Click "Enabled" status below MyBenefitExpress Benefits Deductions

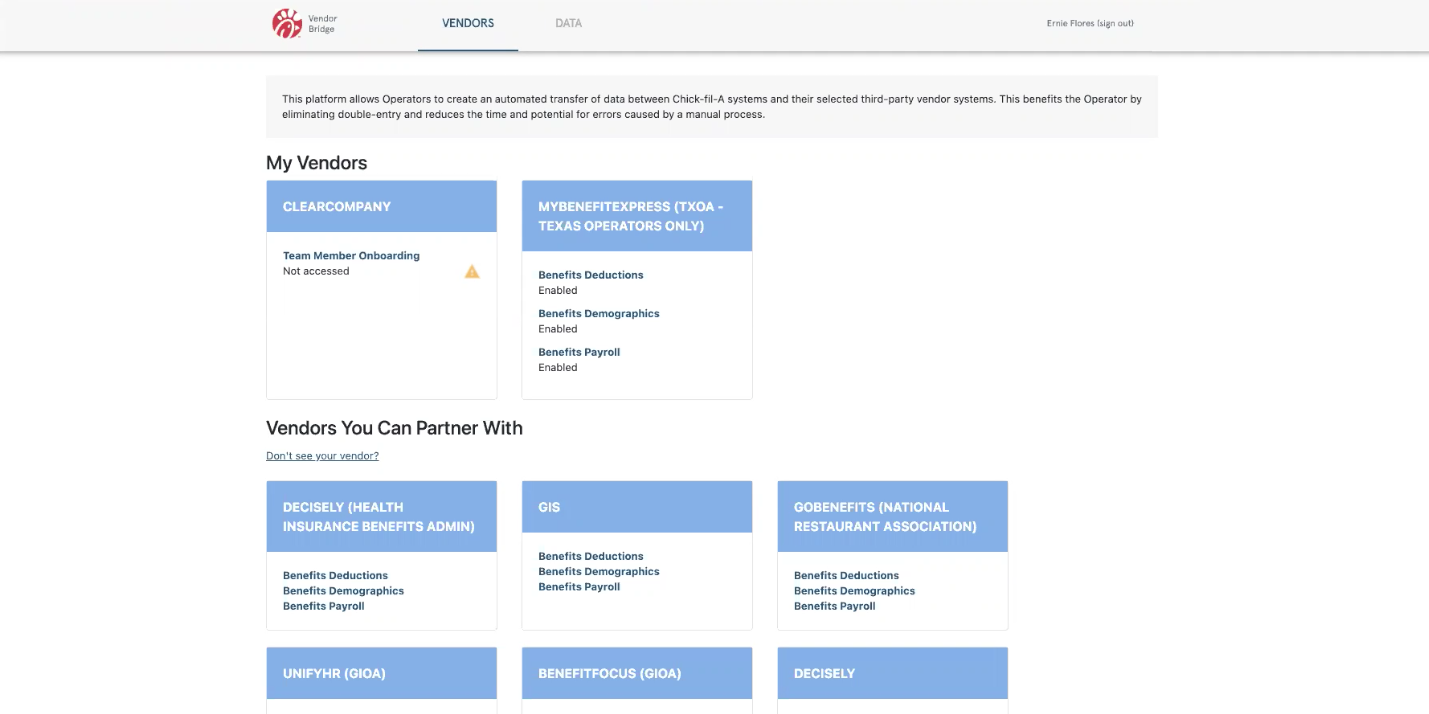click(558, 291)
